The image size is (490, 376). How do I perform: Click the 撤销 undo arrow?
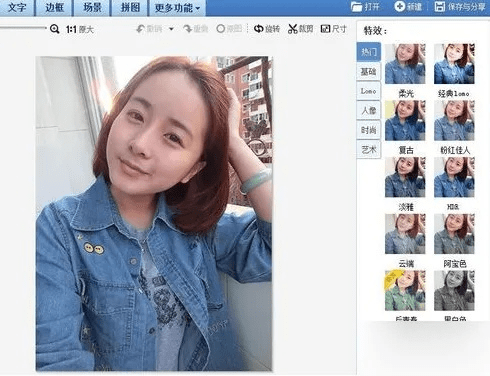[140, 29]
